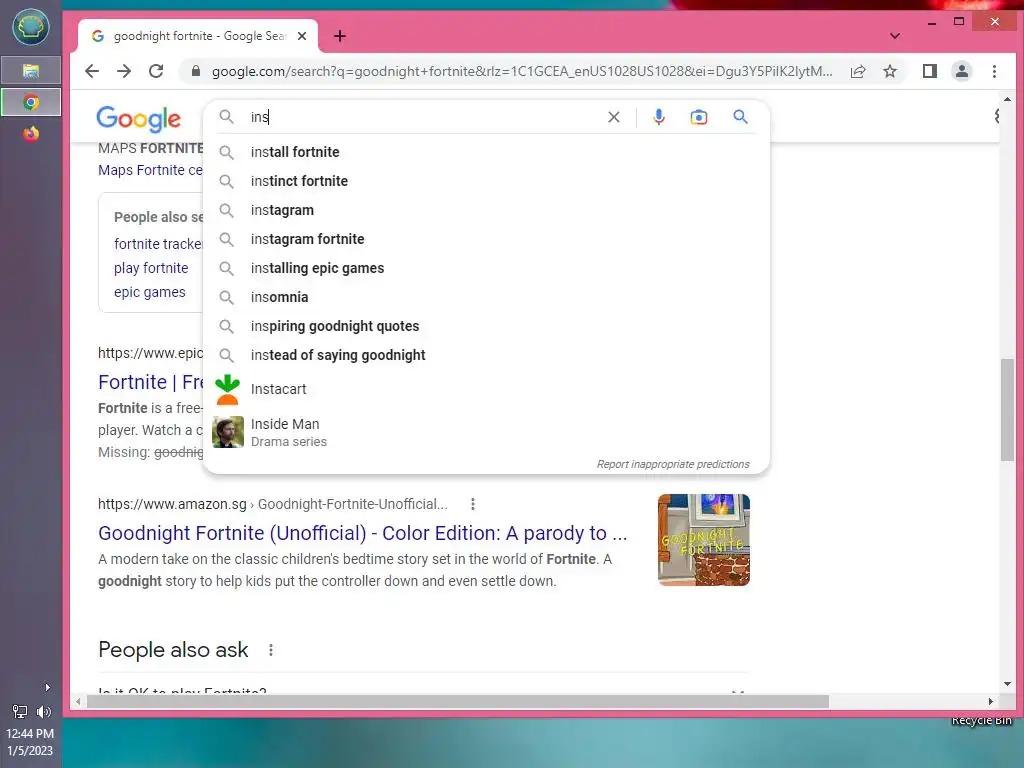Click the horizontal scrollbar thumb
Image resolution: width=1024 pixels, height=768 pixels.
tap(457, 701)
